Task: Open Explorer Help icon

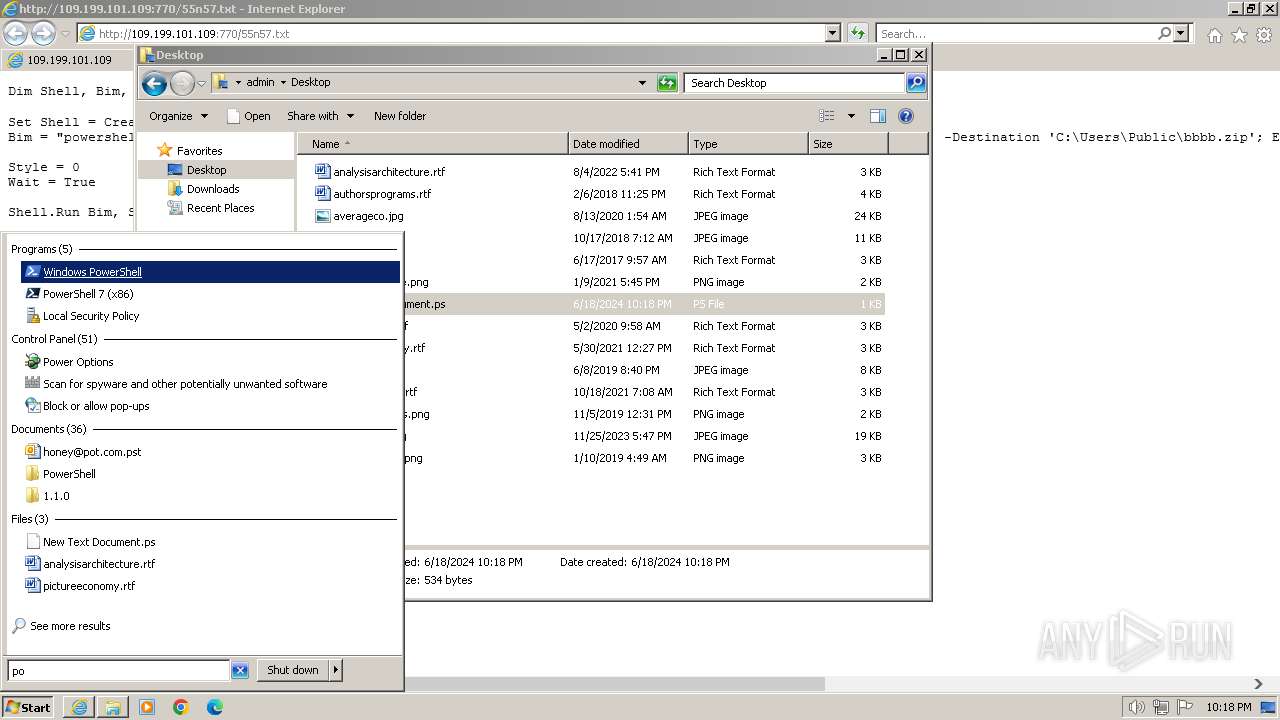Action: click(x=906, y=116)
